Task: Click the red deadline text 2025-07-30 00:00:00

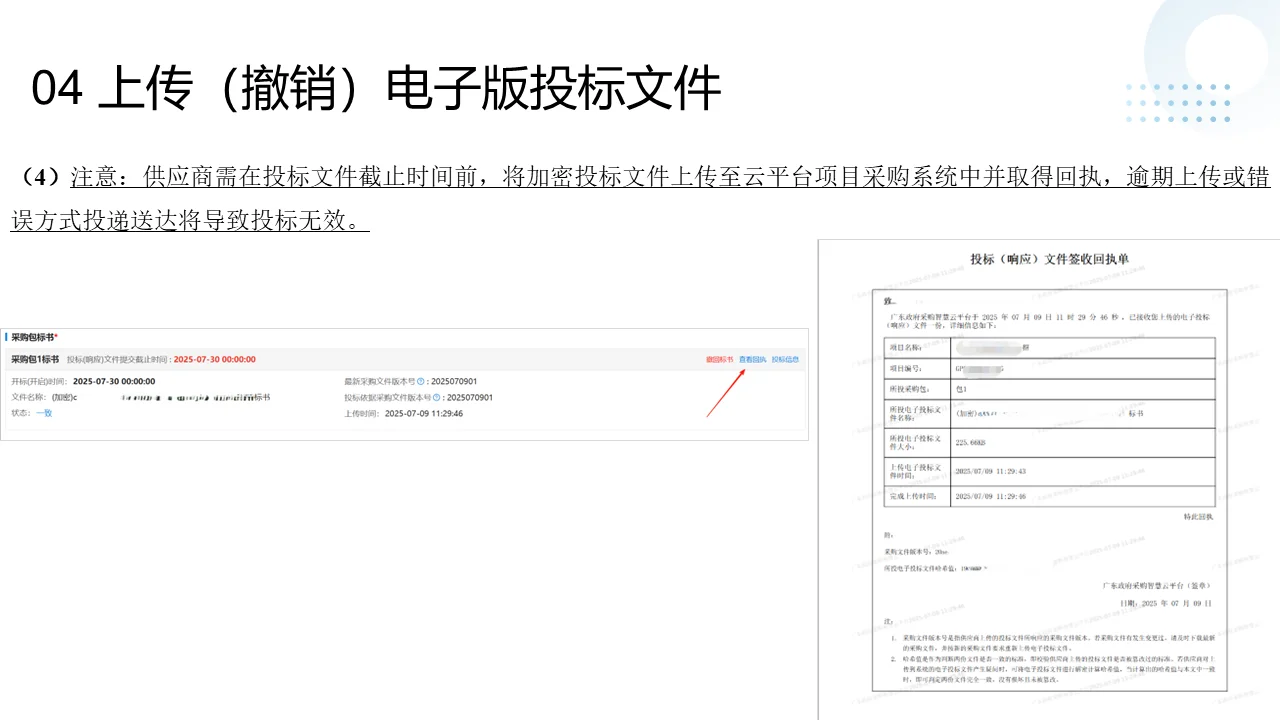Action: click(215, 358)
